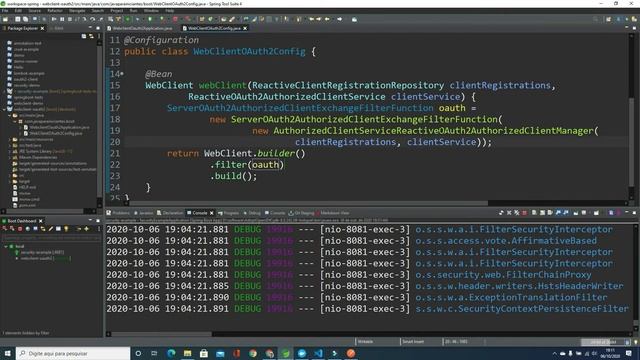
Task: Click the Windows Start button
Action: 8,353
